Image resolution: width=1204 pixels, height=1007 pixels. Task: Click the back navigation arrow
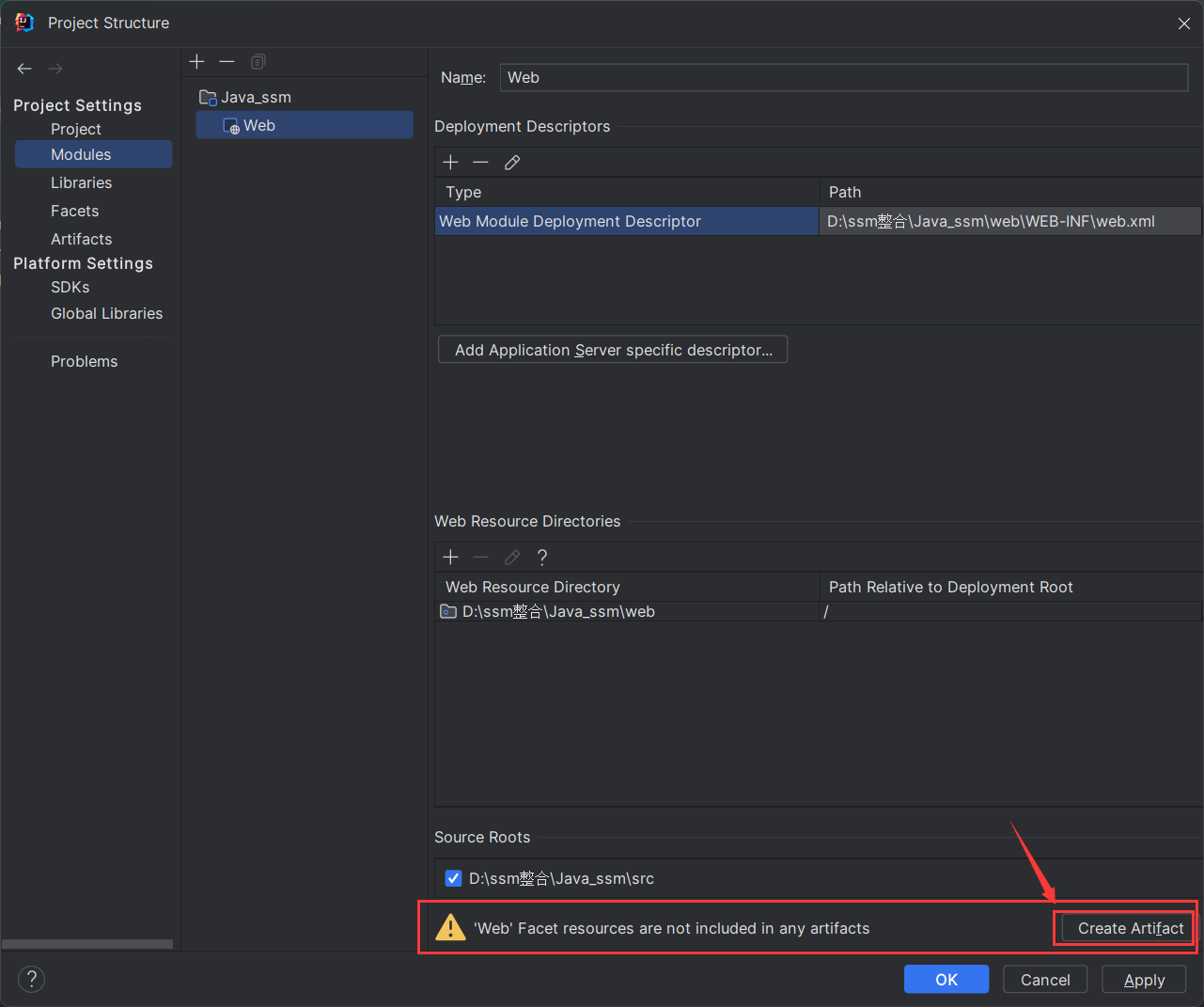click(24, 69)
